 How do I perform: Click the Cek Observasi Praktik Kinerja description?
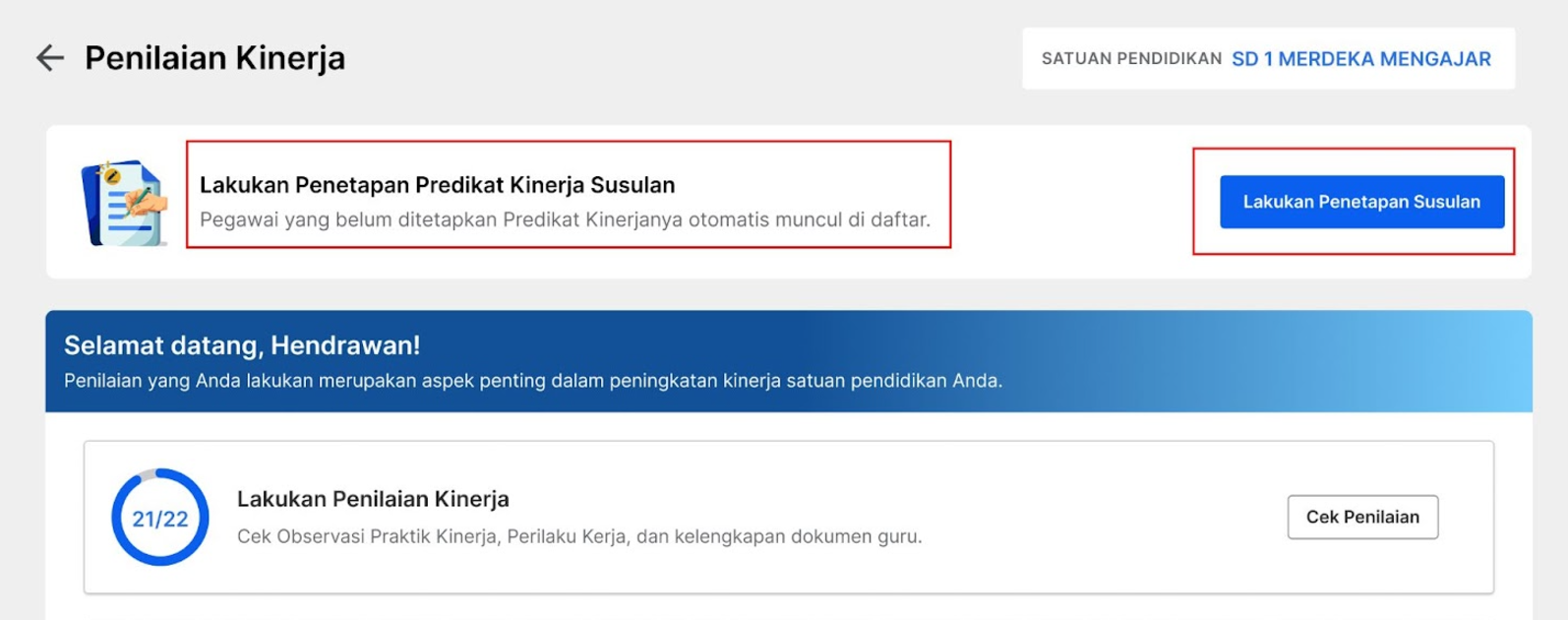click(579, 536)
